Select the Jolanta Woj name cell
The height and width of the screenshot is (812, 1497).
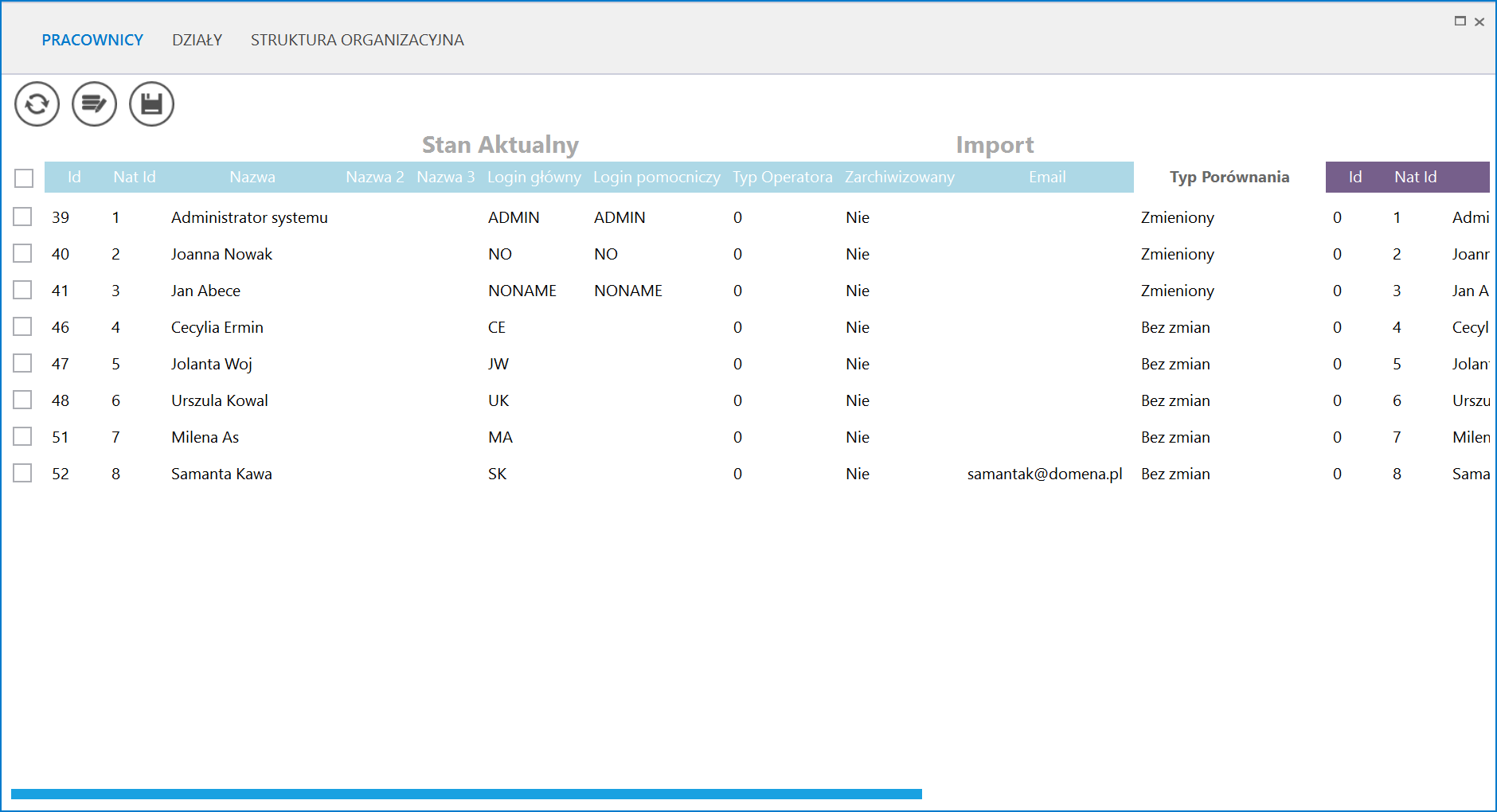tap(212, 364)
